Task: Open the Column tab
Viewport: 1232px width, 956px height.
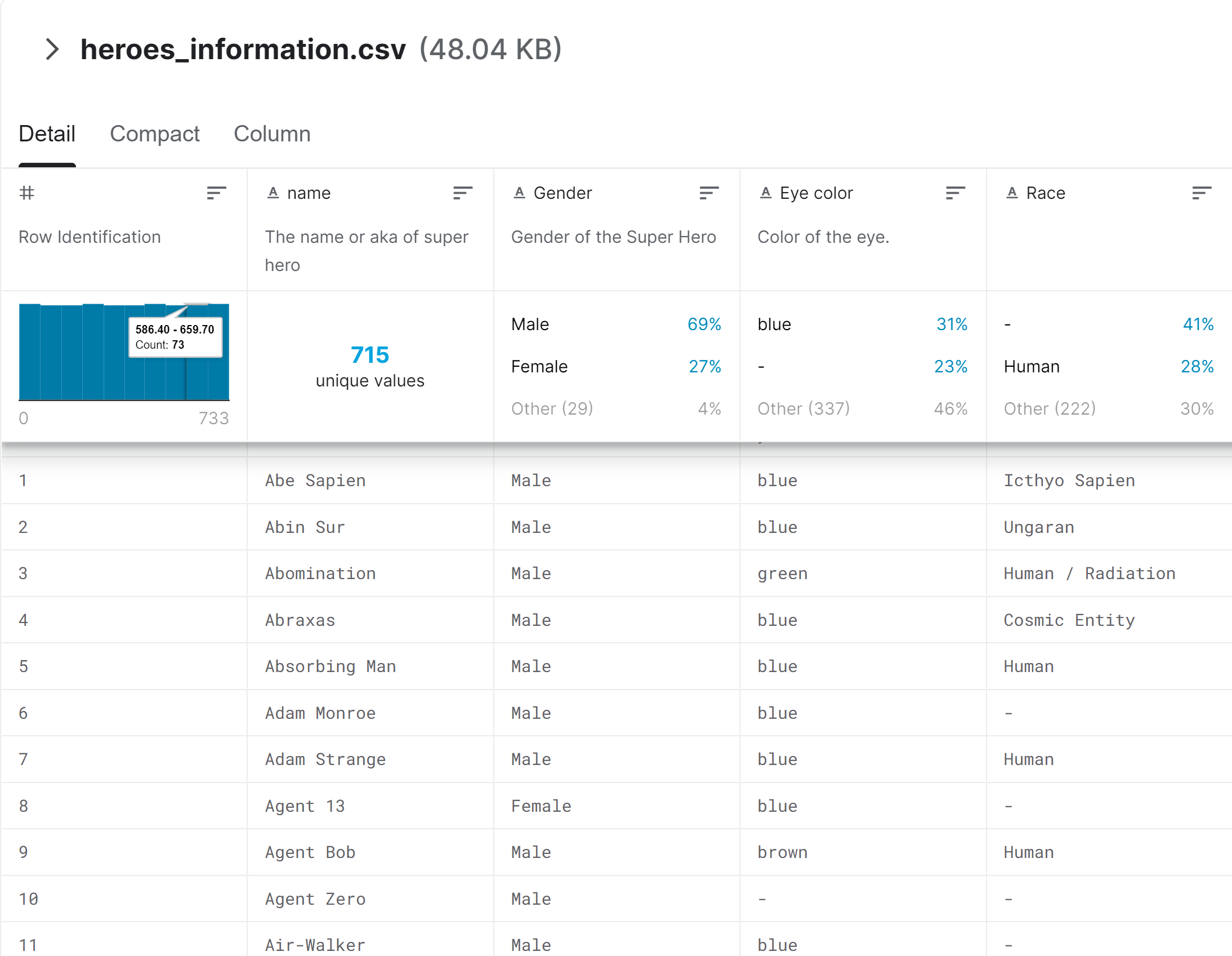Action: pos(272,134)
